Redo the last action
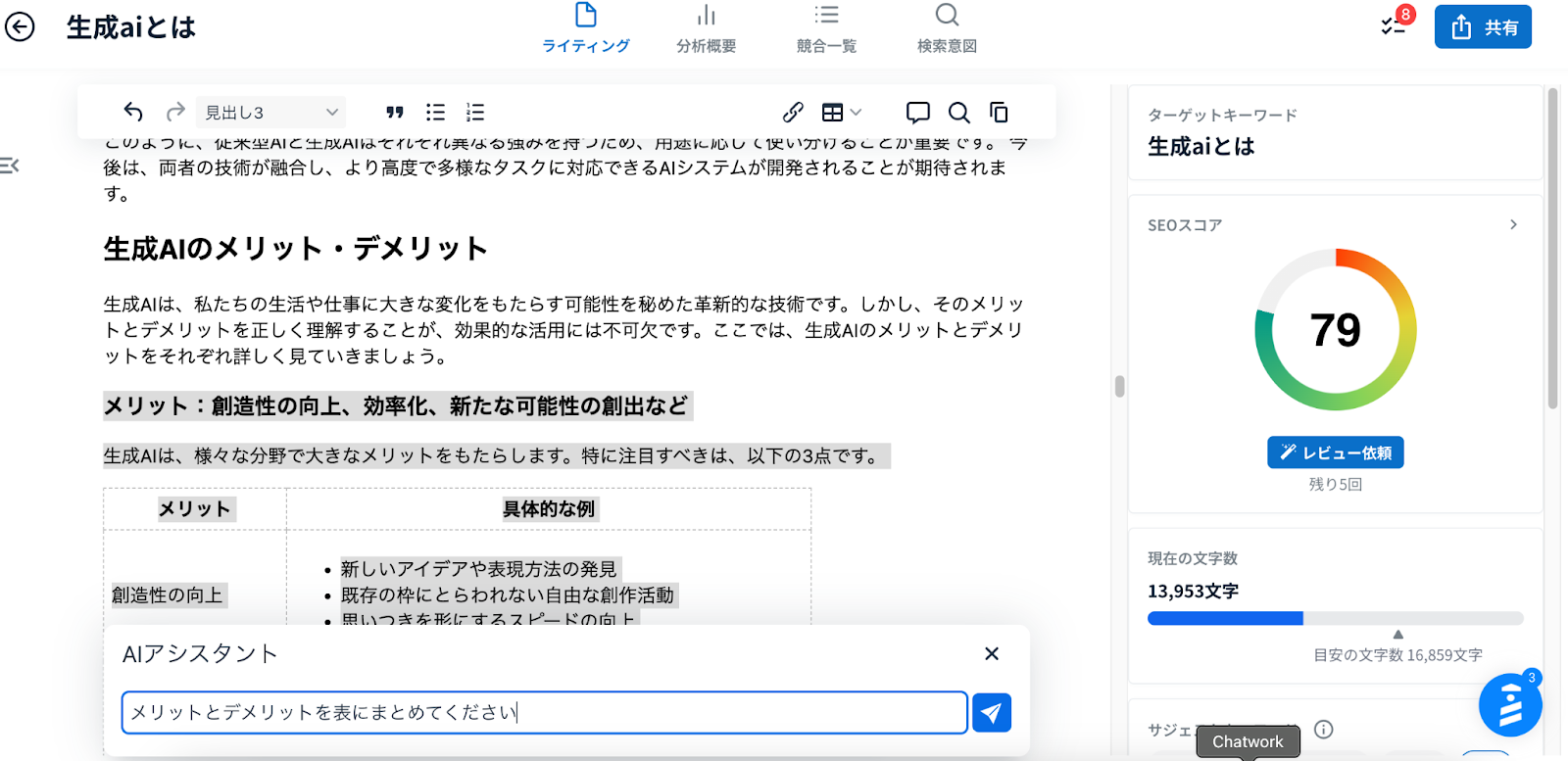Image resolution: width=1568 pixels, height=761 pixels. (x=175, y=112)
